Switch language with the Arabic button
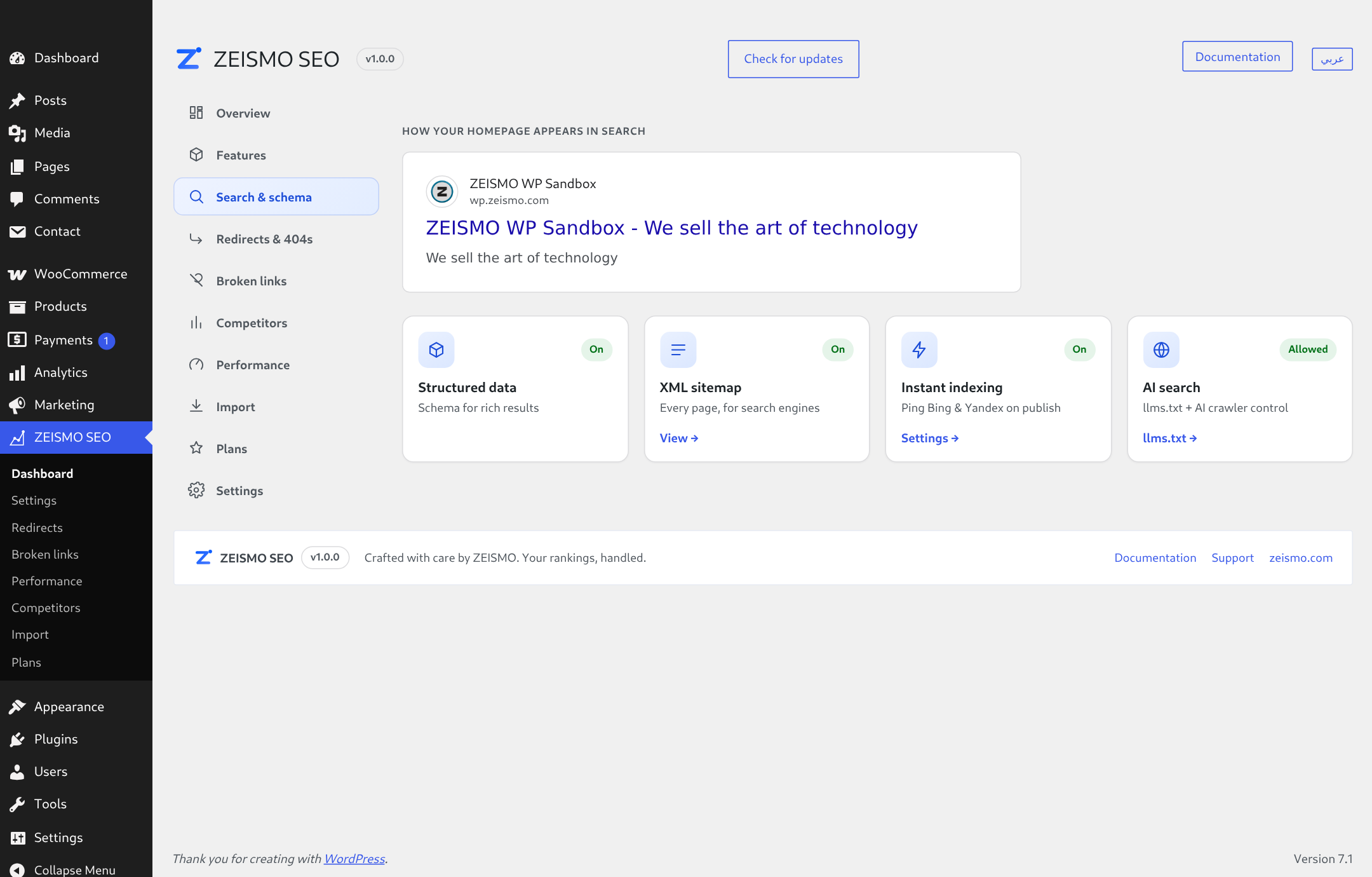This screenshot has width=1372, height=877. 1332,59
